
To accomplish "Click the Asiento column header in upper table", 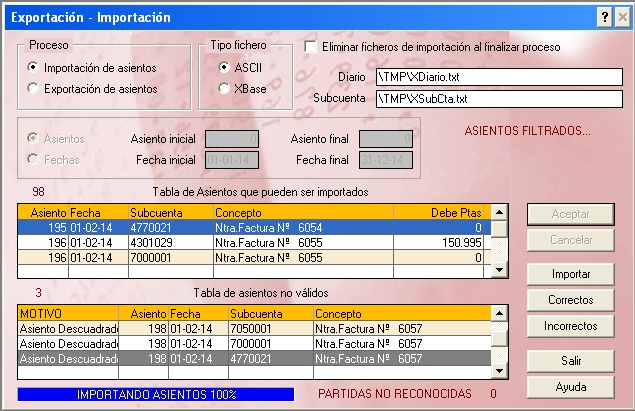I will (x=43, y=213).
